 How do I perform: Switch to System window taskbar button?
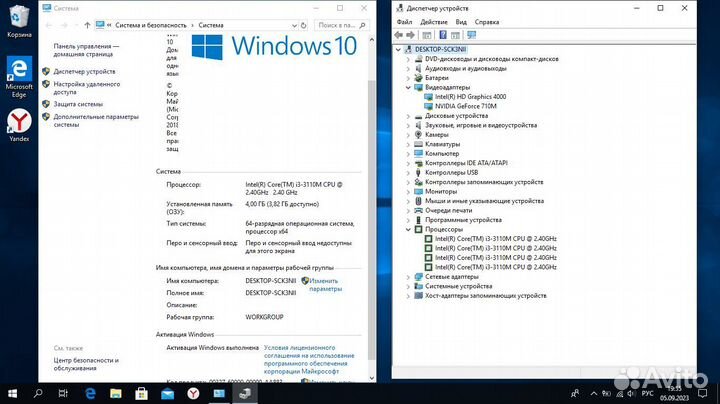click(219, 393)
